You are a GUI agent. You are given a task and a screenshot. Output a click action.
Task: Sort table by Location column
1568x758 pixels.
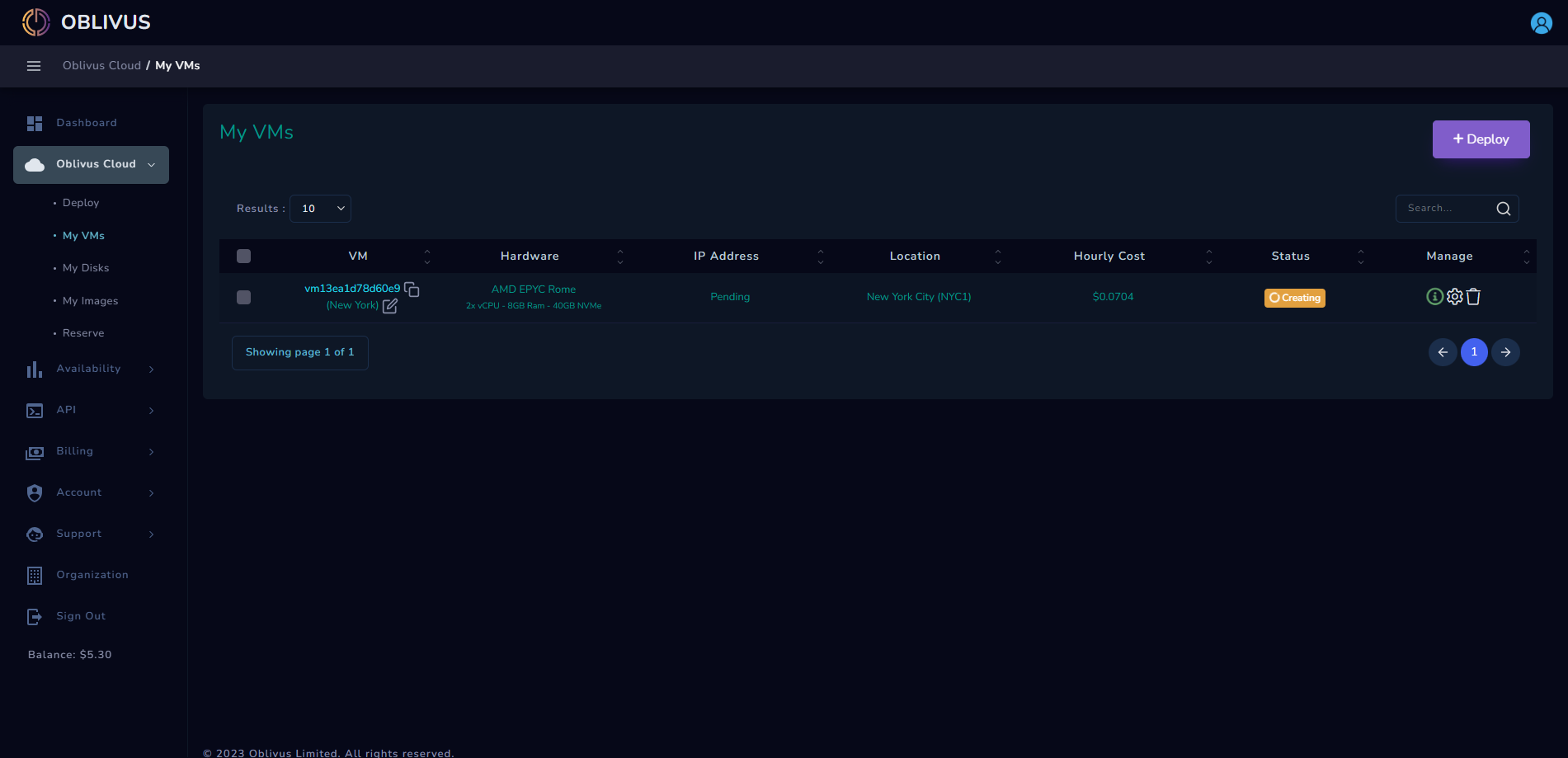(x=998, y=257)
